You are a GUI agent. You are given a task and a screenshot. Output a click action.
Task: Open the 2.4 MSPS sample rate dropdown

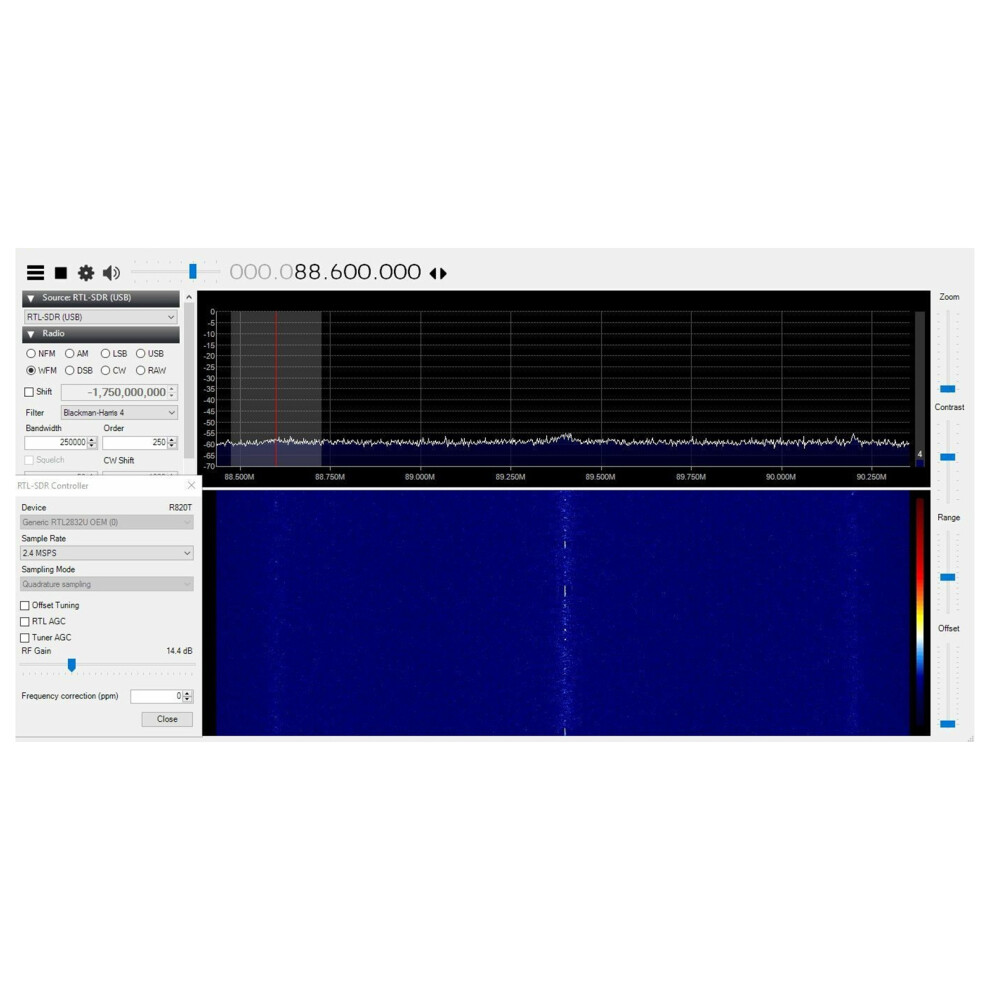107,553
